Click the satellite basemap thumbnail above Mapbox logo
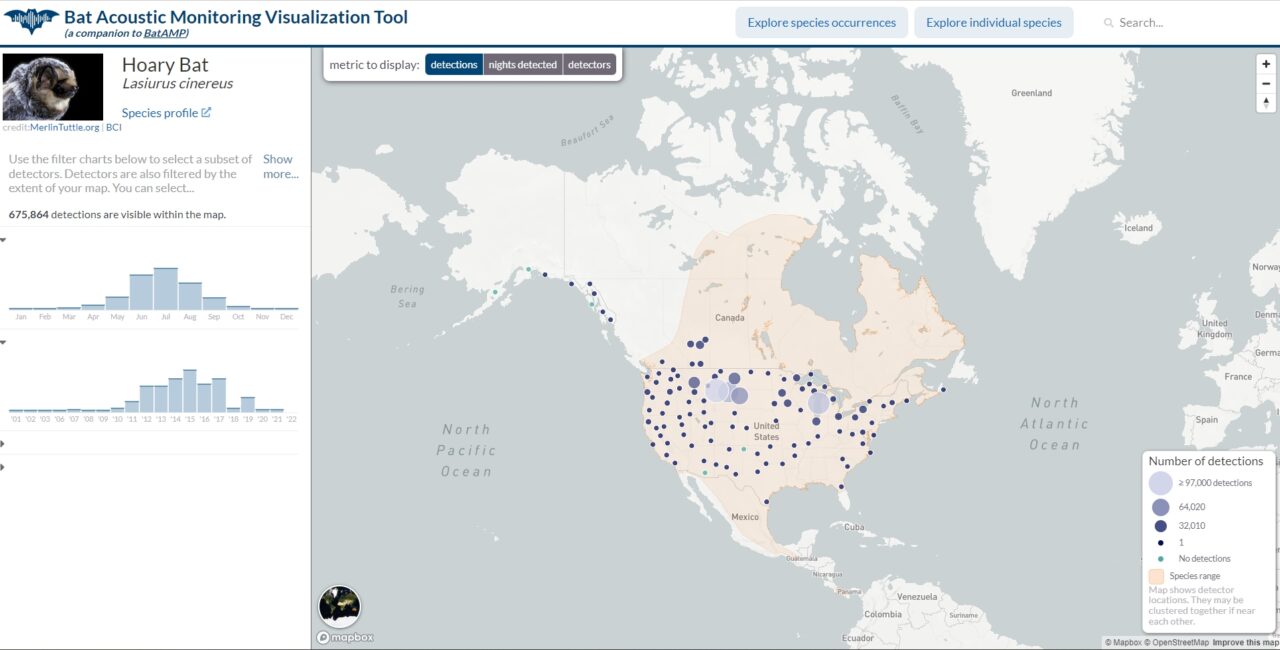The width and height of the screenshot is (1280, 650). pos(341,605)
